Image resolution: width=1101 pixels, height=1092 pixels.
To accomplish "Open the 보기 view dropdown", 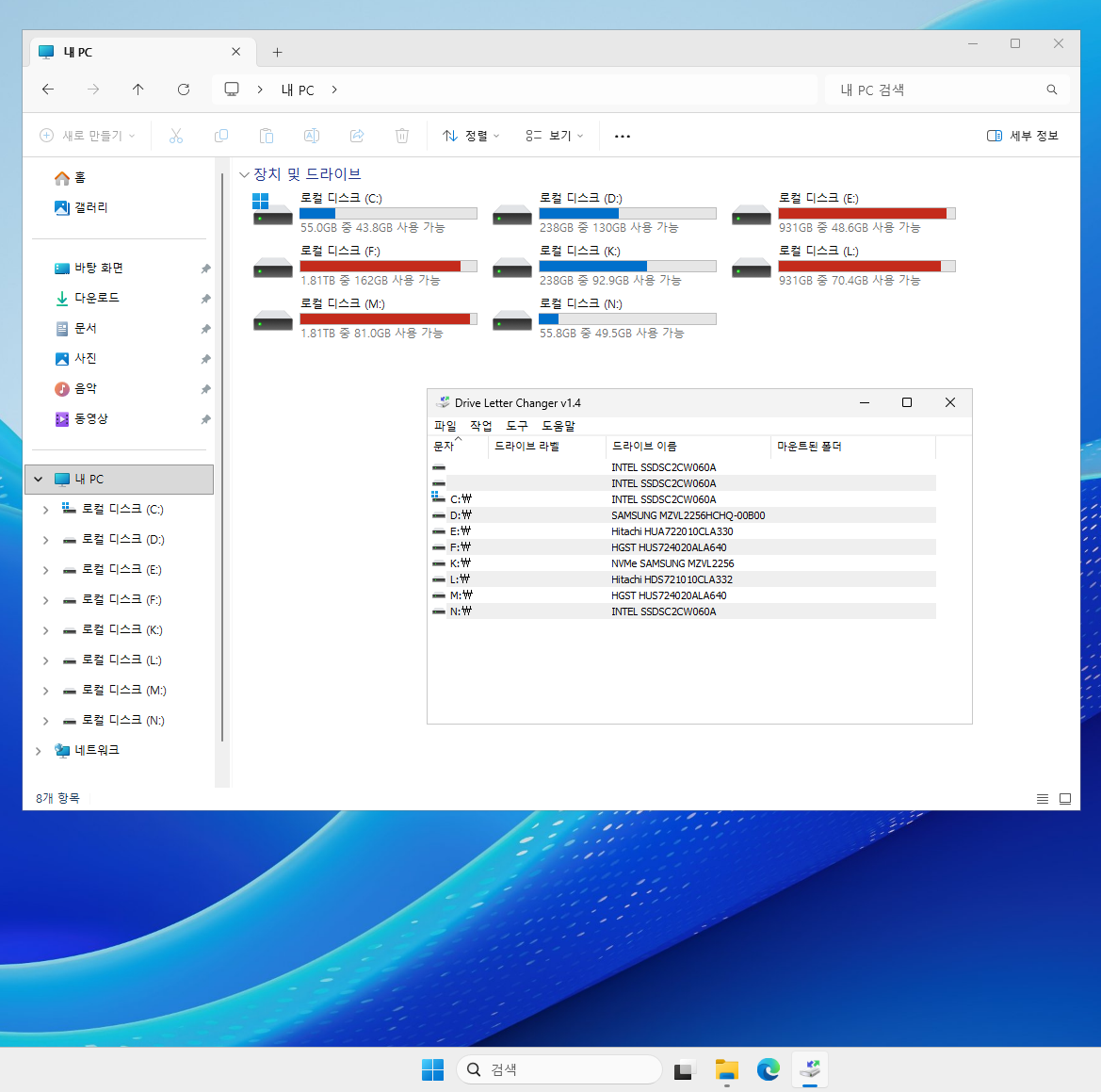I will pos(554,136).
